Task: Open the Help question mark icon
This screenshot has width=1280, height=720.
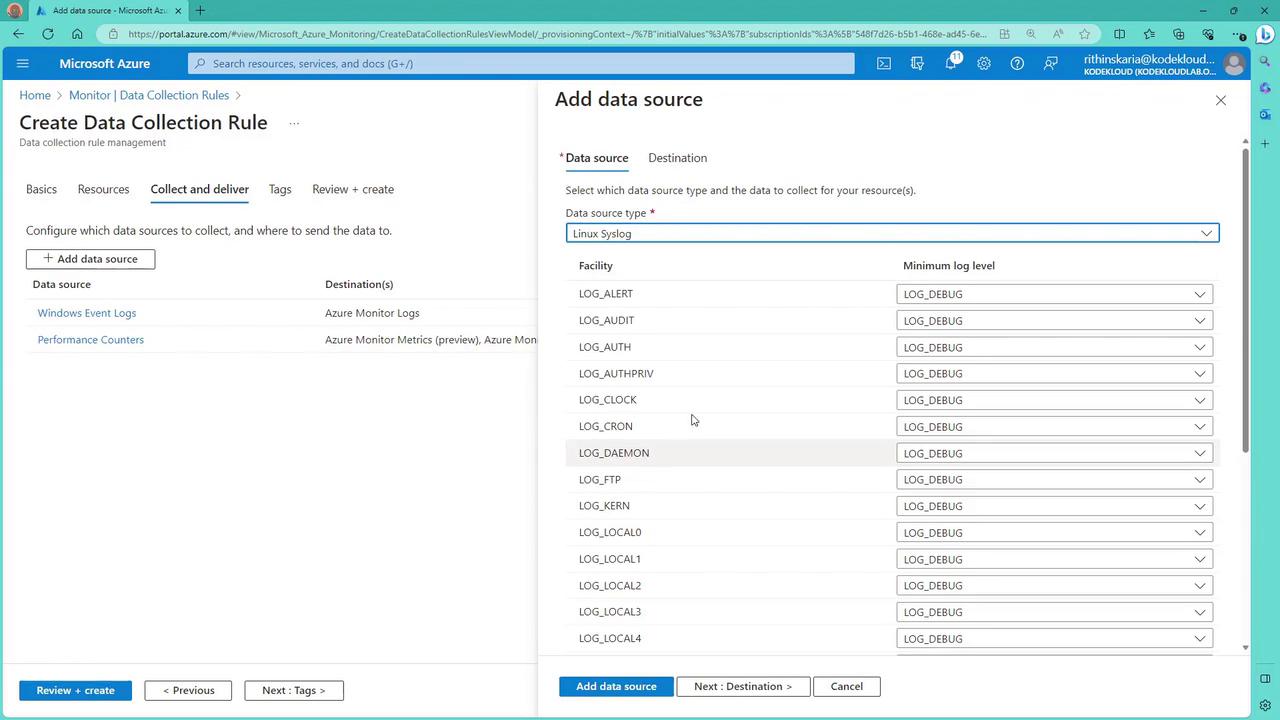Action: pyautogui.click(x=1017, y=63)
